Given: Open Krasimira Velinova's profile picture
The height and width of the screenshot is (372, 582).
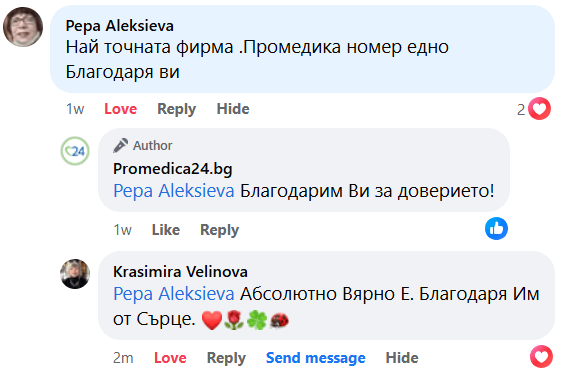Looking at the screenshot, I should click(x=75, y=274).
